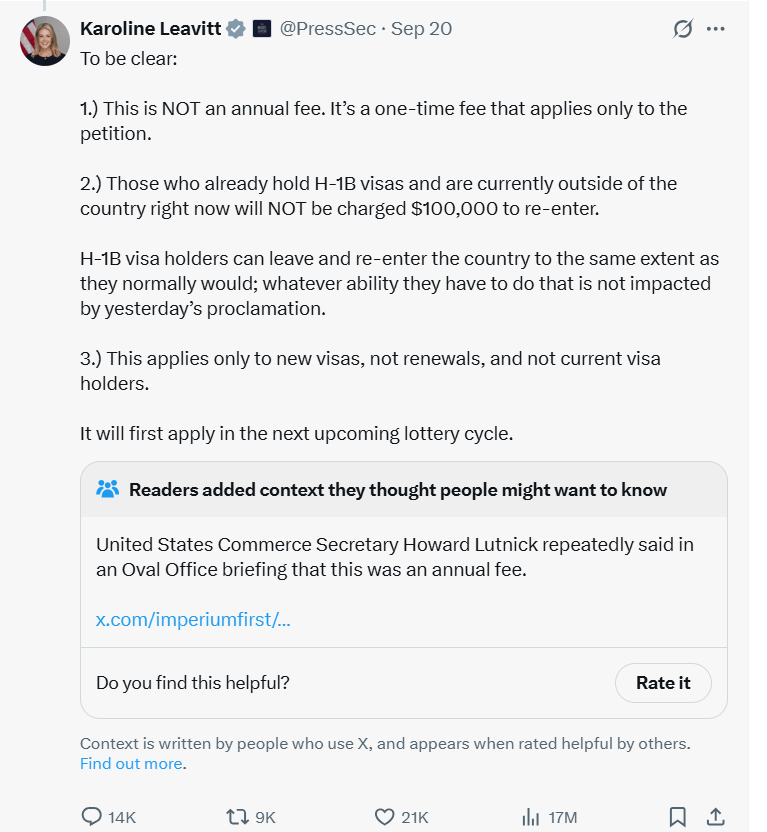Expand the three-dot More options menu
767x832 pixels.
(715, 29)
